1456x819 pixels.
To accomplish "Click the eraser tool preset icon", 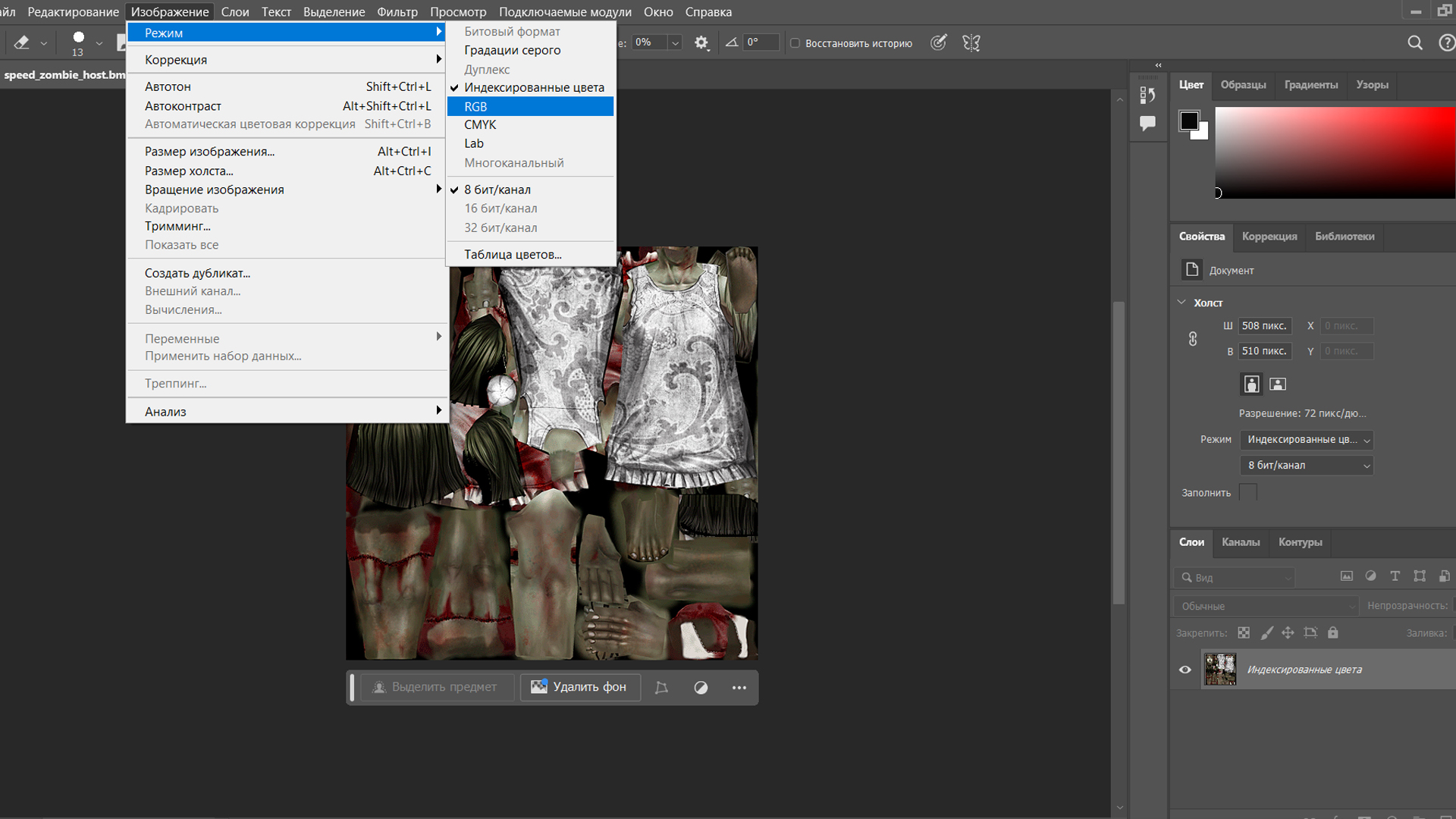I will click(x=22, y=43).
